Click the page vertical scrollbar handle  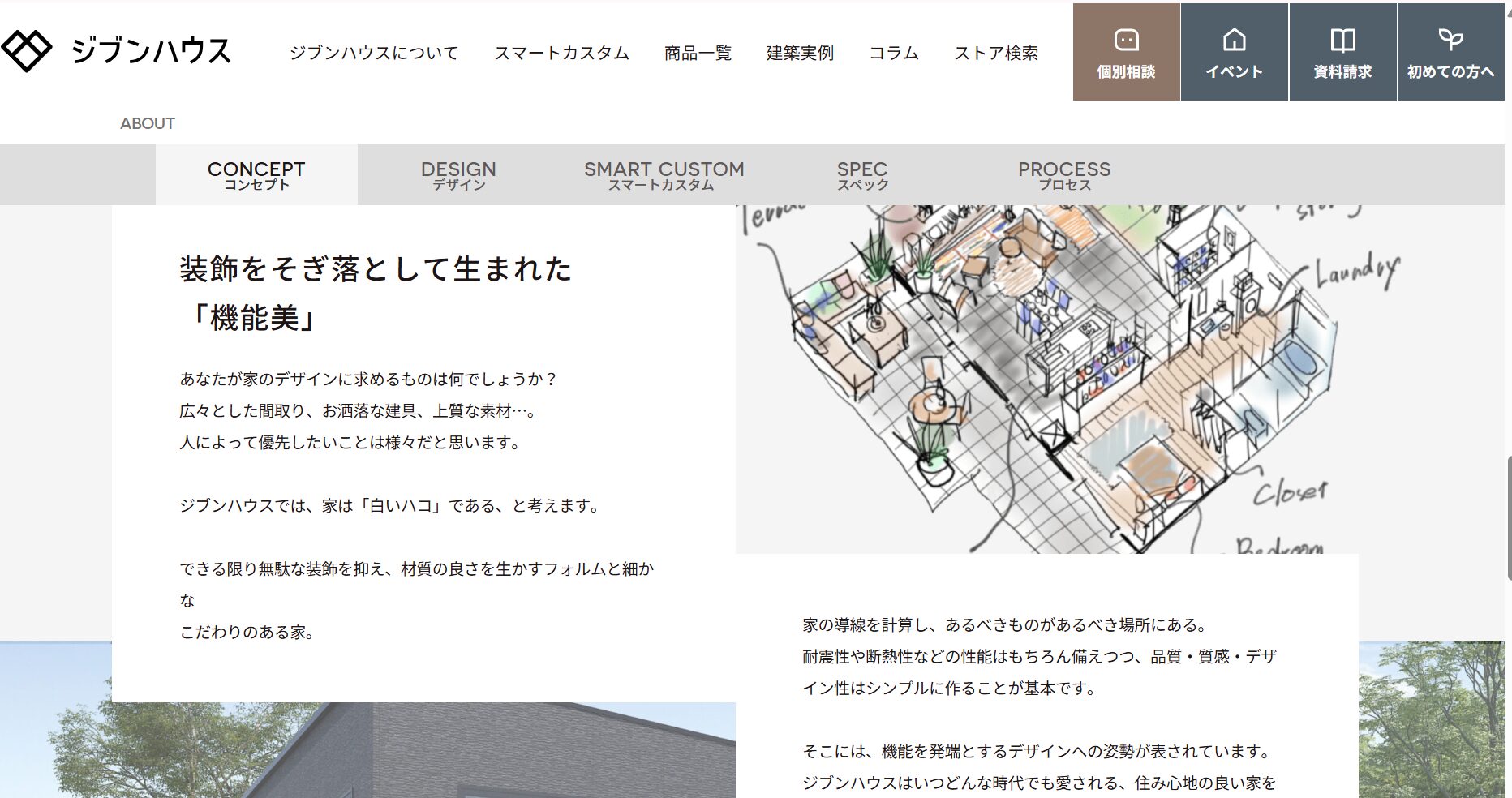[x=1509, y=517]
